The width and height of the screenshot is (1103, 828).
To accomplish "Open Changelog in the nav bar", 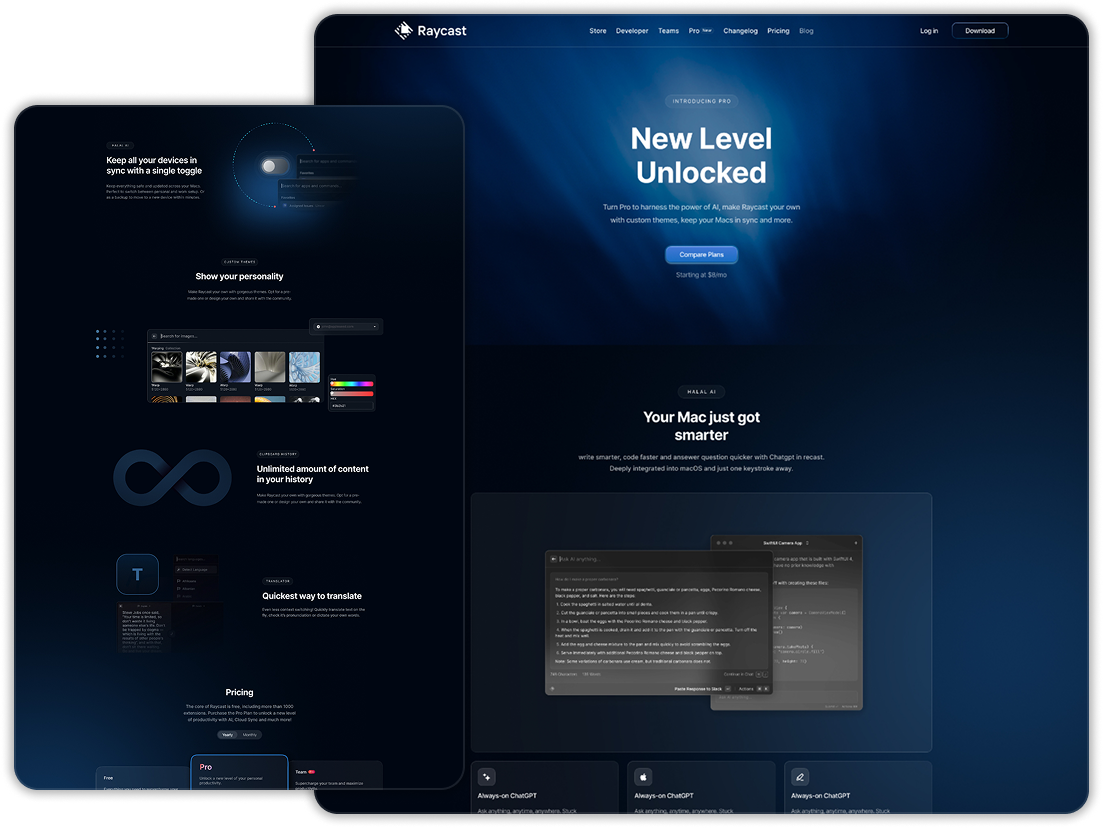I will (740, 31).
